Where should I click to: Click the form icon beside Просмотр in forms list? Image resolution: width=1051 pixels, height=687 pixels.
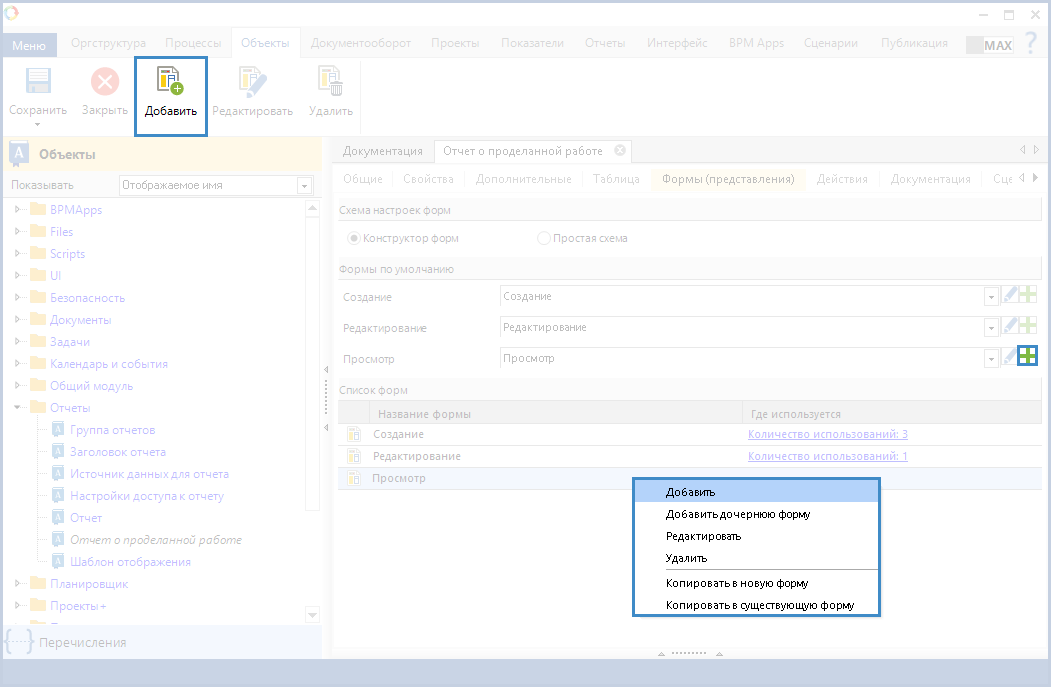(x=354, y=479)
